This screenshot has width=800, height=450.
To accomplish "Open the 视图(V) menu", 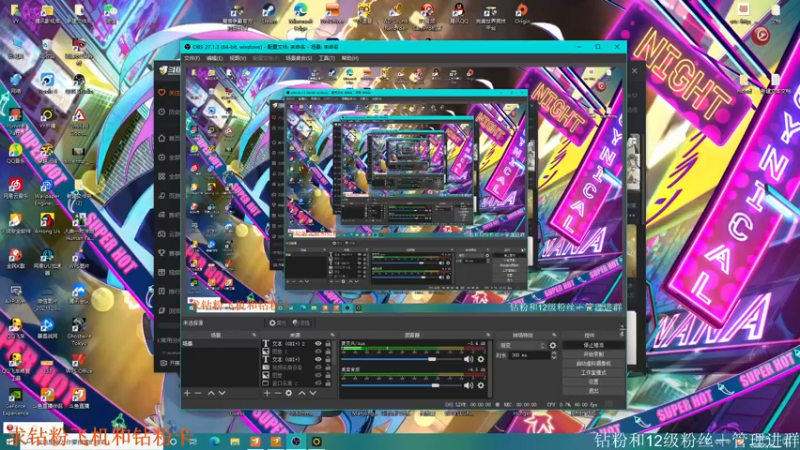I will coord(237,58).
